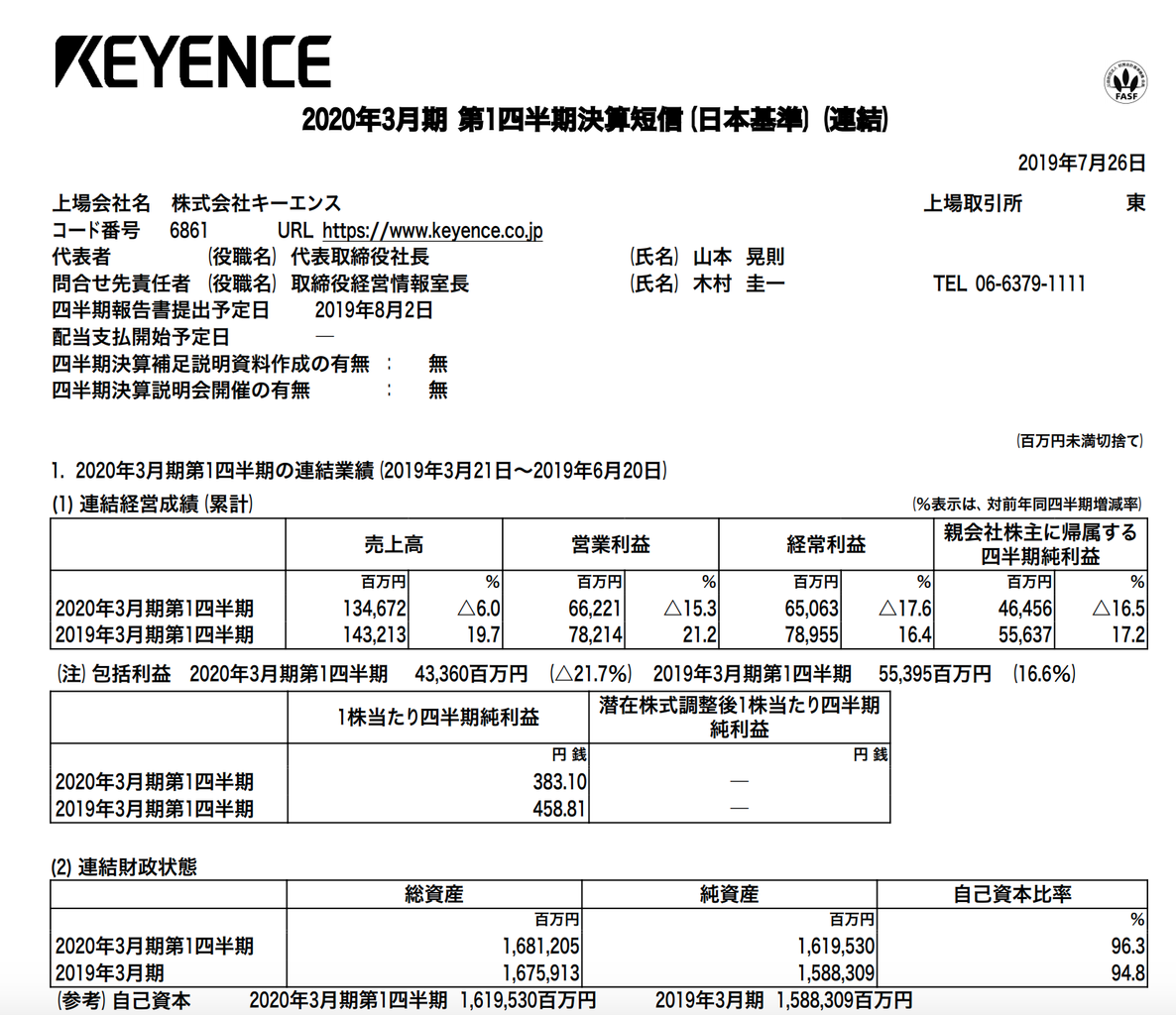Open the https://www.keyence.co.jp link
Viewport: 1176px width, 1015px height.
(432, 230)
